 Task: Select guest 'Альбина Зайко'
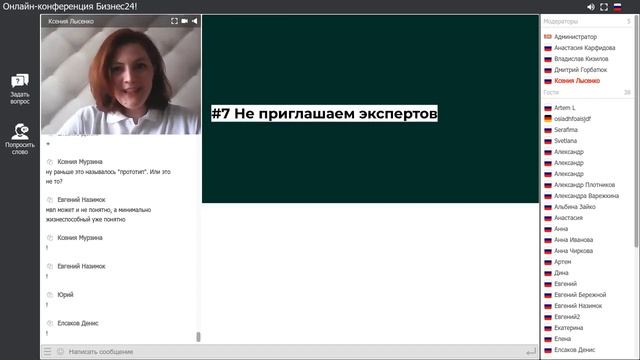575,207
